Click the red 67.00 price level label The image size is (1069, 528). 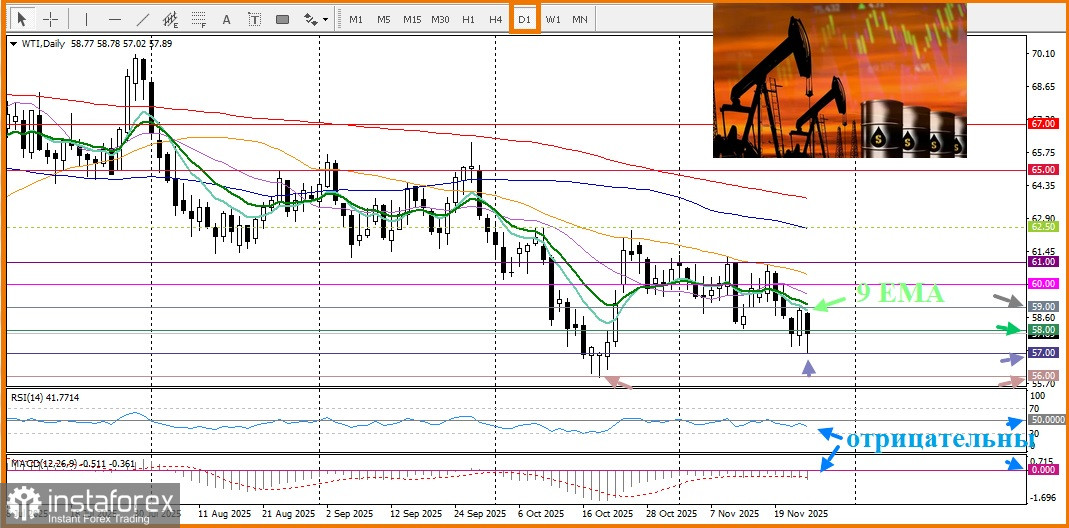(x=1043, y=123)
